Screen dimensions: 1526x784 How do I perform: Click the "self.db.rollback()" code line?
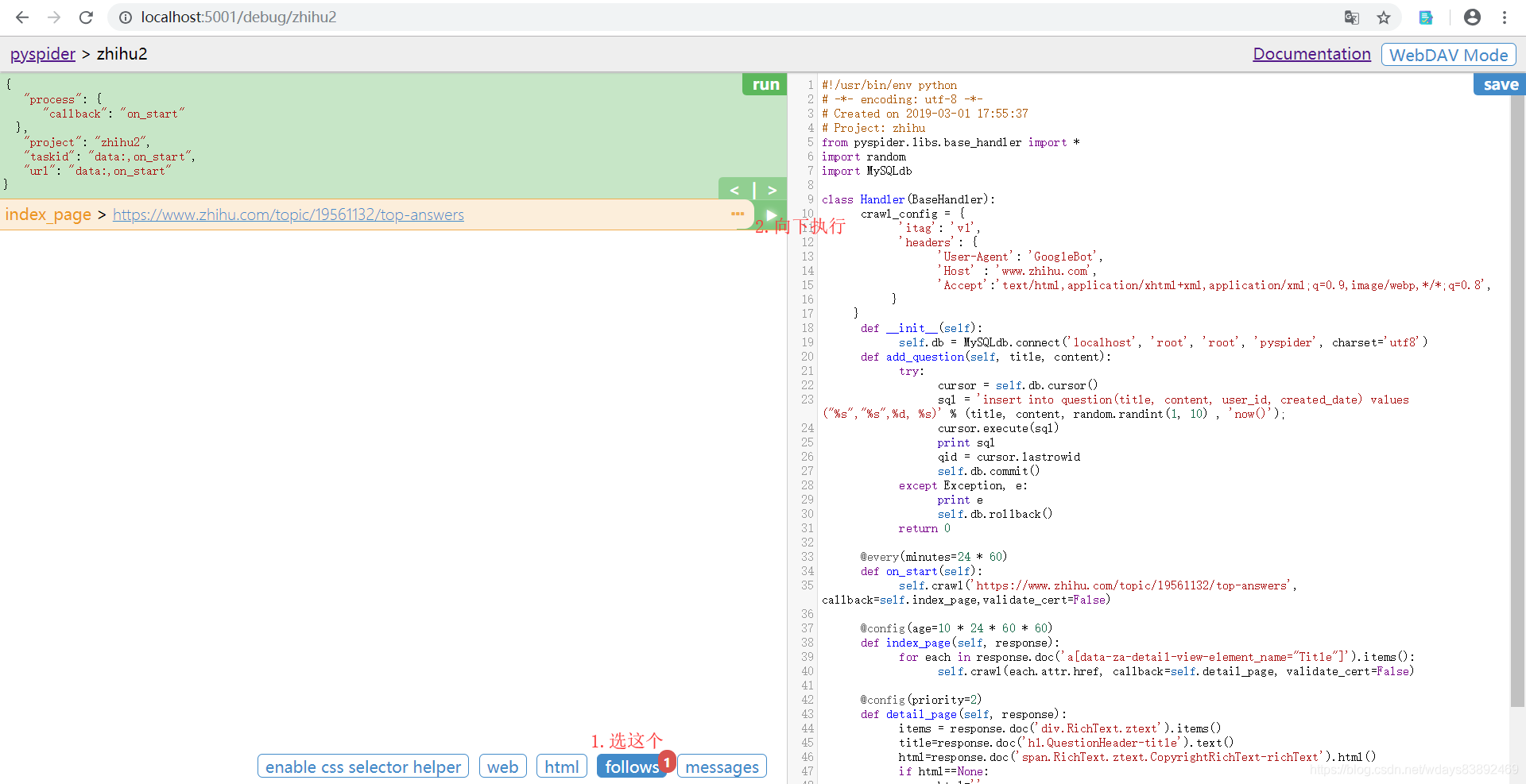click(994, 514)
